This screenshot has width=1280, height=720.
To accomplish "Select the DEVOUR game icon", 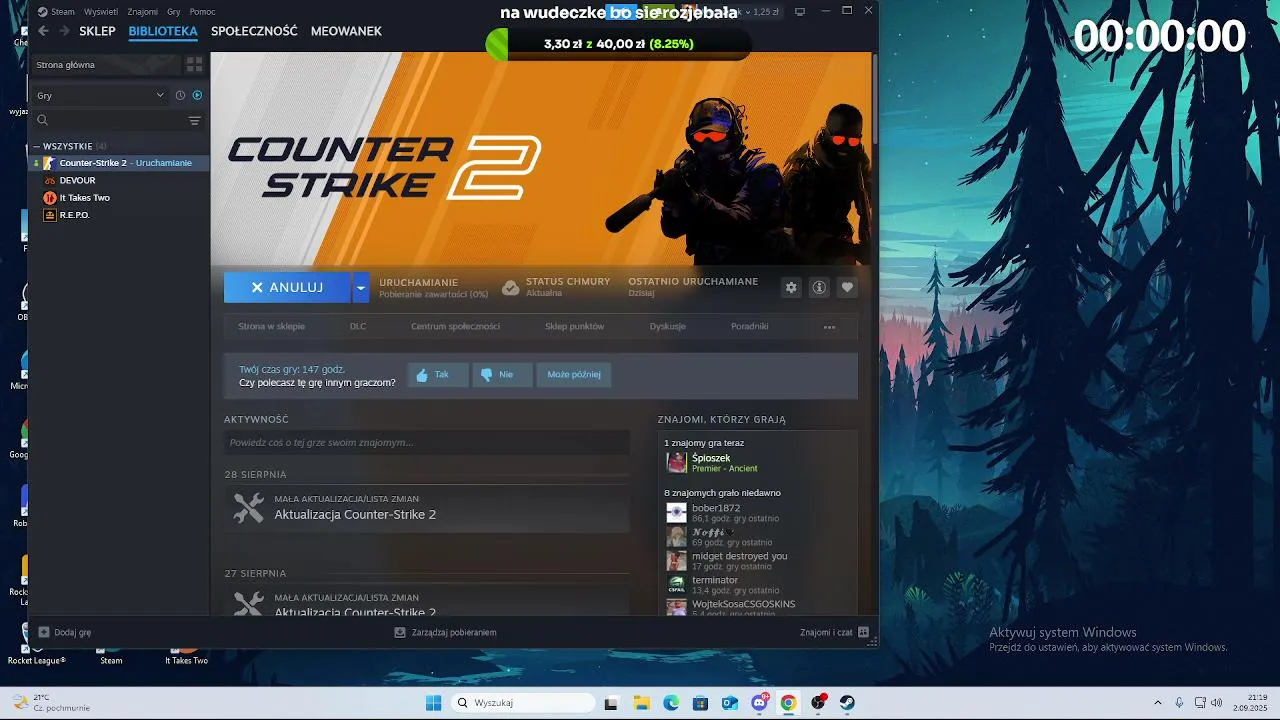I will 50,180.
